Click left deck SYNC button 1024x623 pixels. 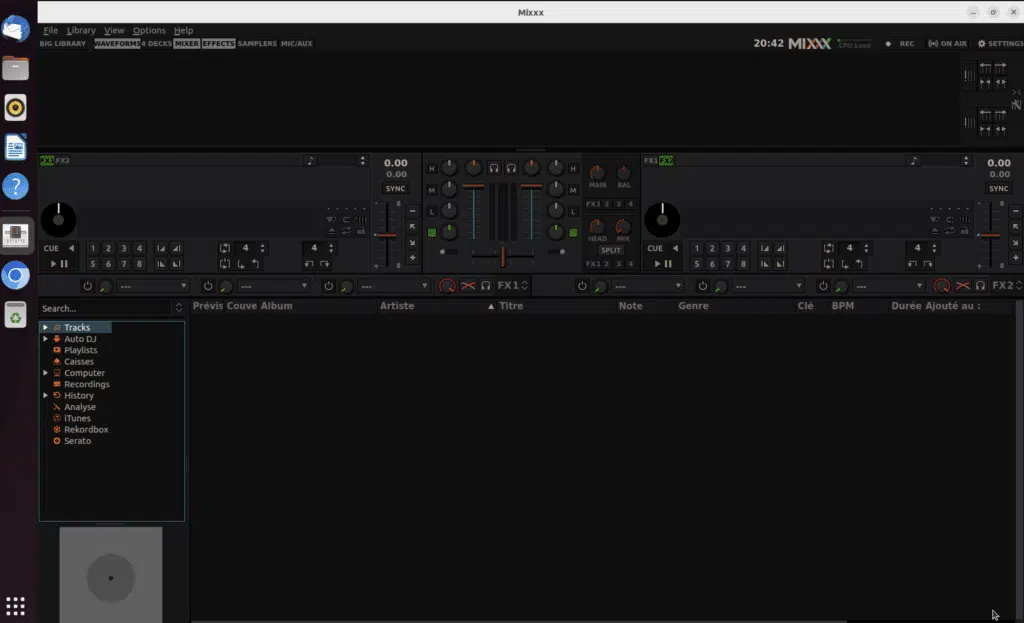click(x=395, y=189)
